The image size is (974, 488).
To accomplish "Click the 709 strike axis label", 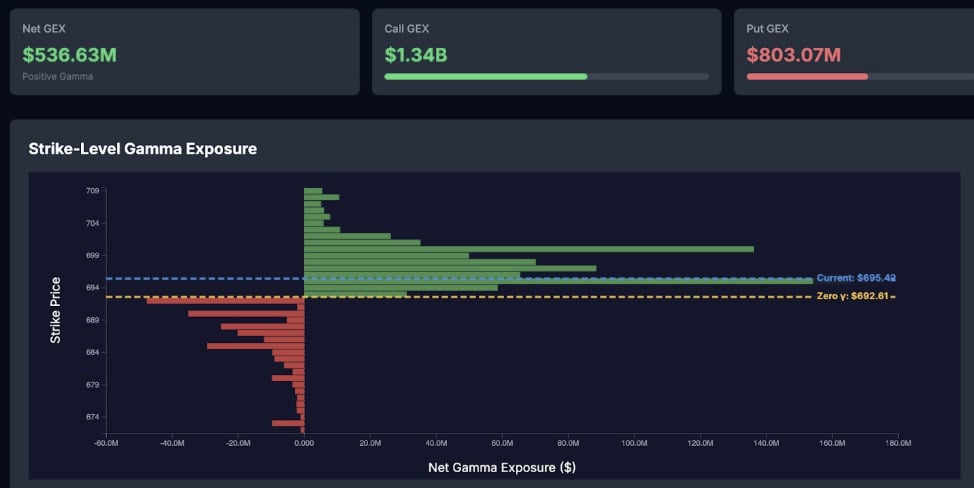I will (93, 191).
